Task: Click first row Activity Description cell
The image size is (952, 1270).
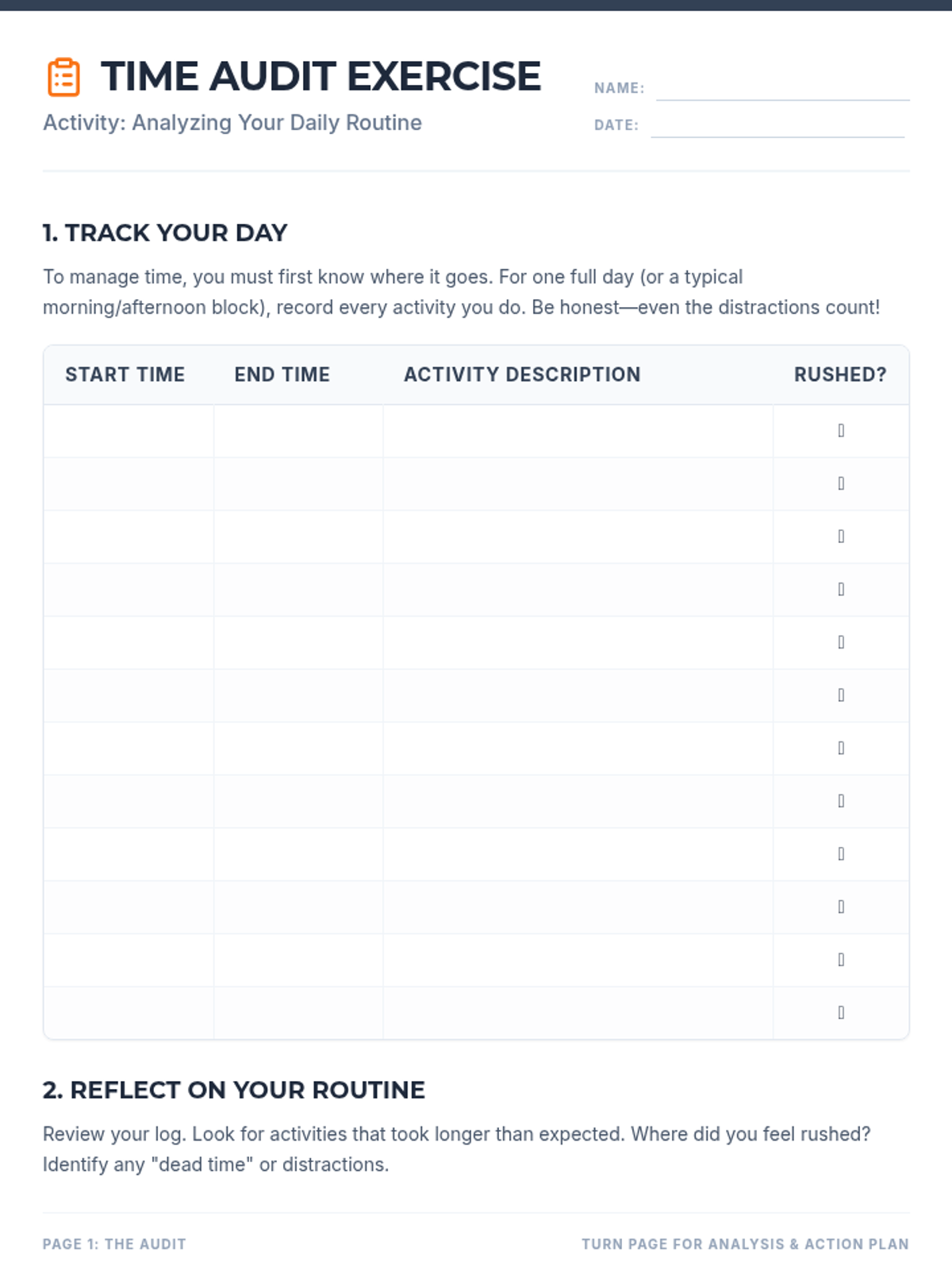Action: click(x=578, y=431)
